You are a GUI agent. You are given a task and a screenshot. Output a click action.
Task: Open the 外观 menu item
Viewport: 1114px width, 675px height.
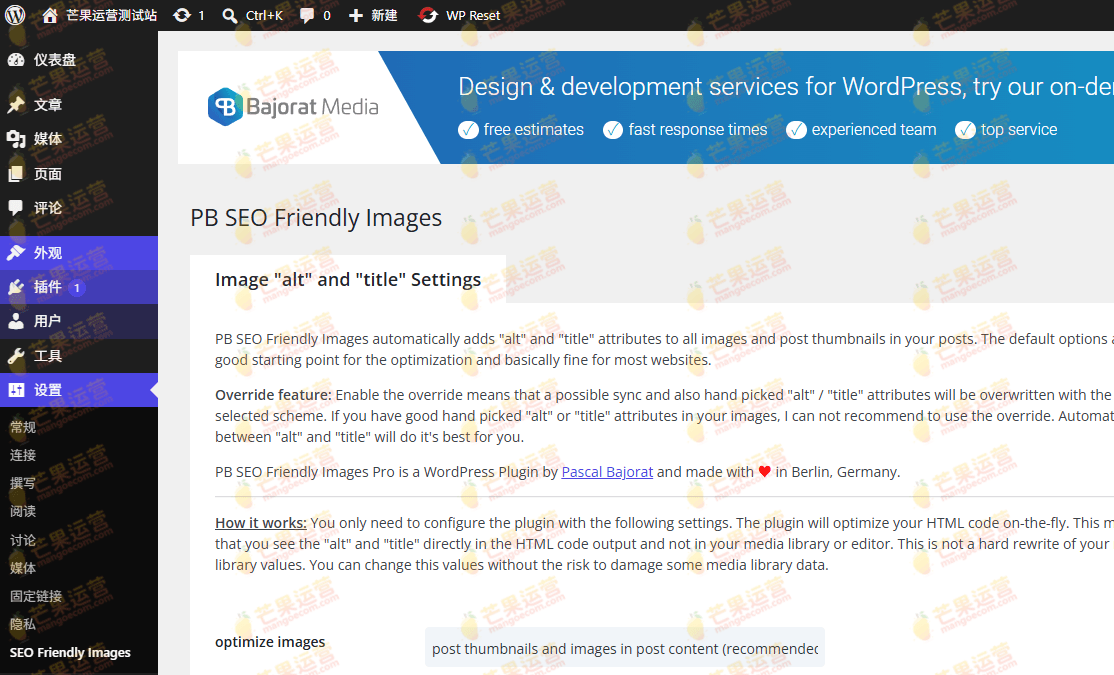click(79, 253)
